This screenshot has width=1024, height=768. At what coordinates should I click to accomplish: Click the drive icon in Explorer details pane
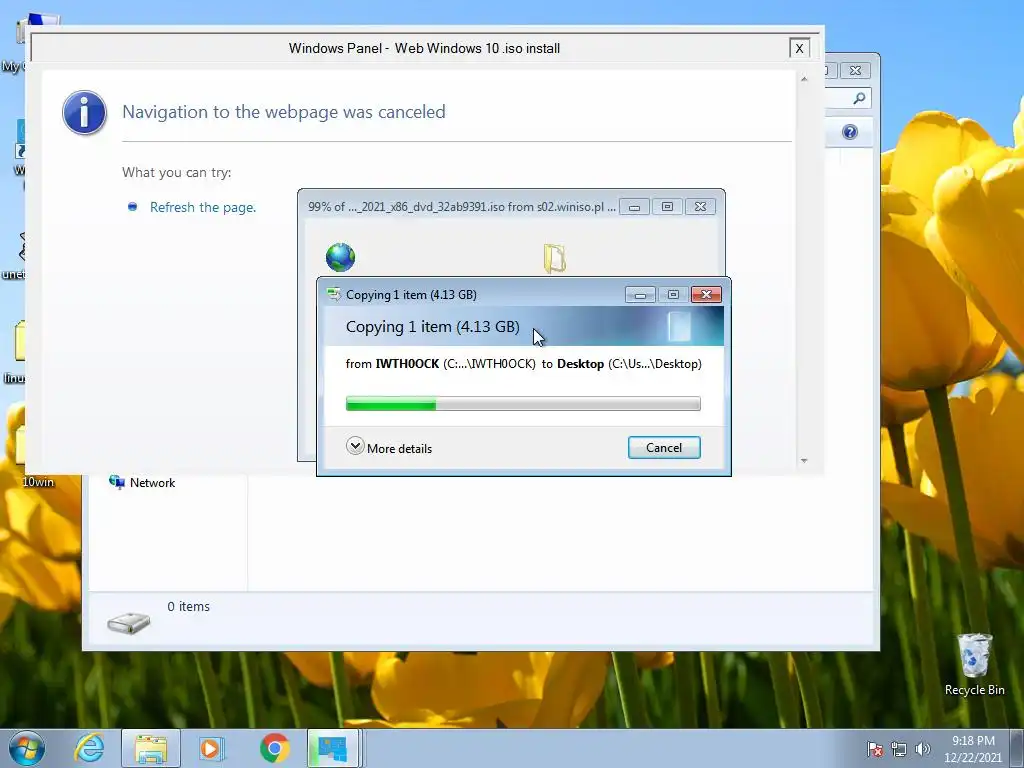(129, 623)
